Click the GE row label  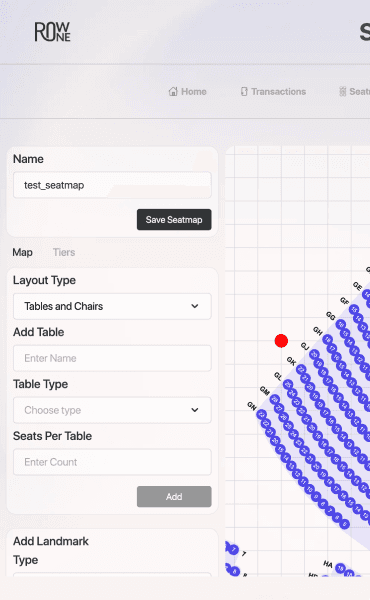coord(358,286)
